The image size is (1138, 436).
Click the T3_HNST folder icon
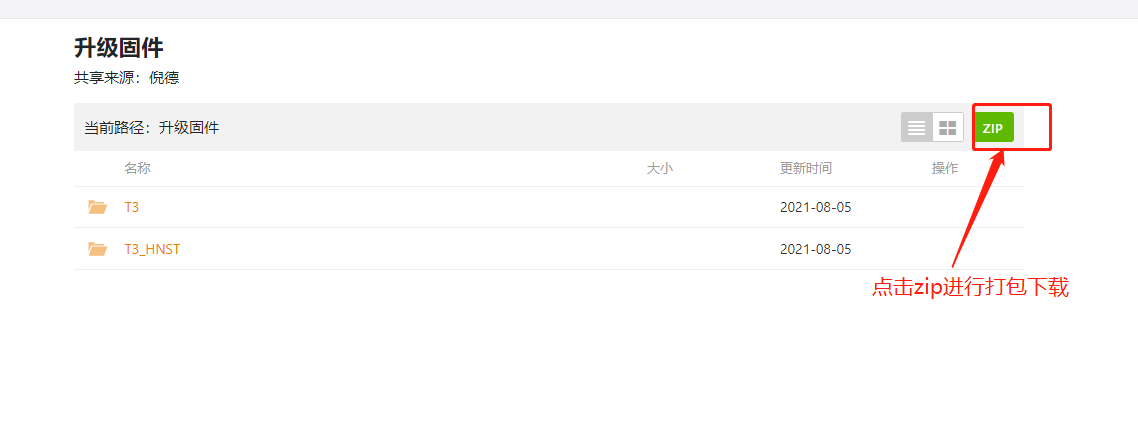tap(97, 249)
